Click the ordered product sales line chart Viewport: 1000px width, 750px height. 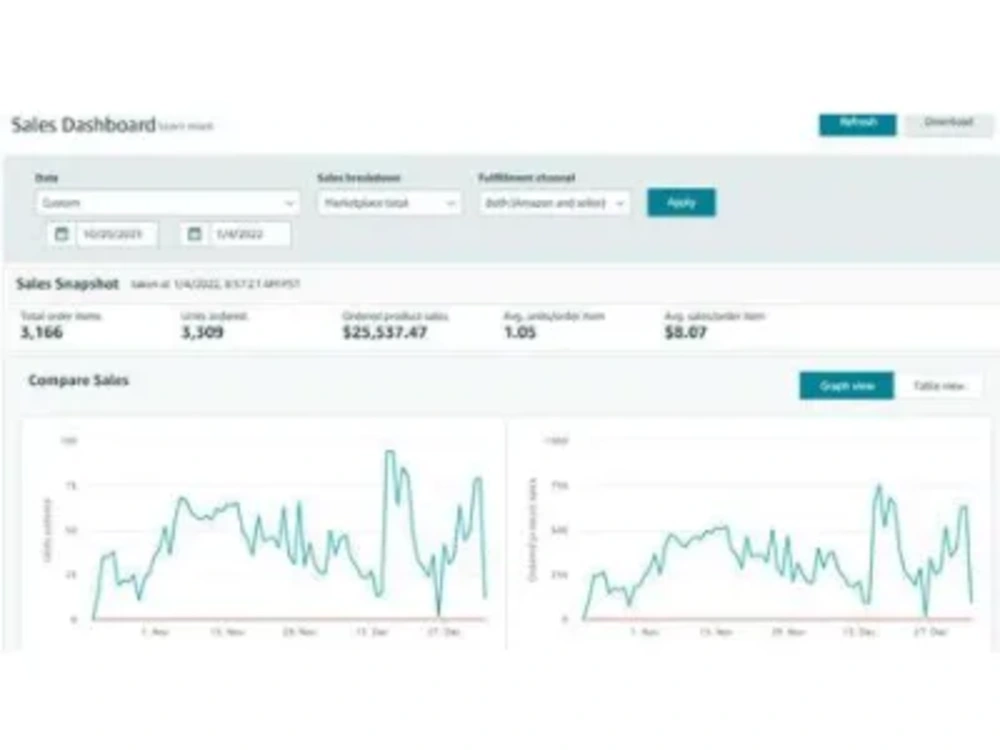[x=751, y=534]
